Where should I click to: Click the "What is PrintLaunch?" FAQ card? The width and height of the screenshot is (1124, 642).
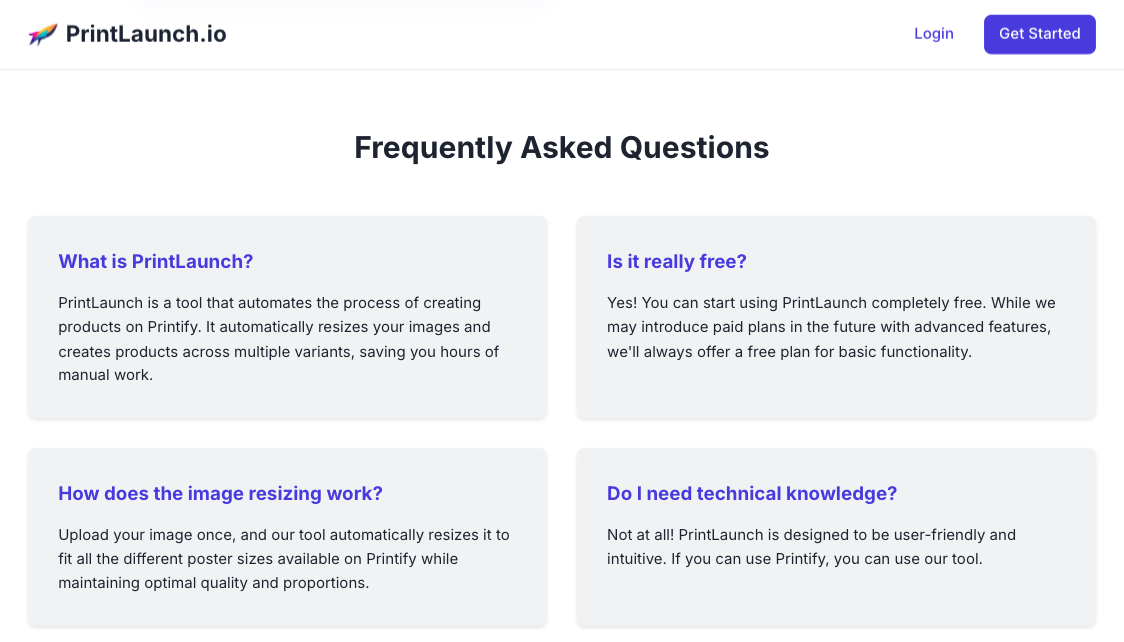287,317
